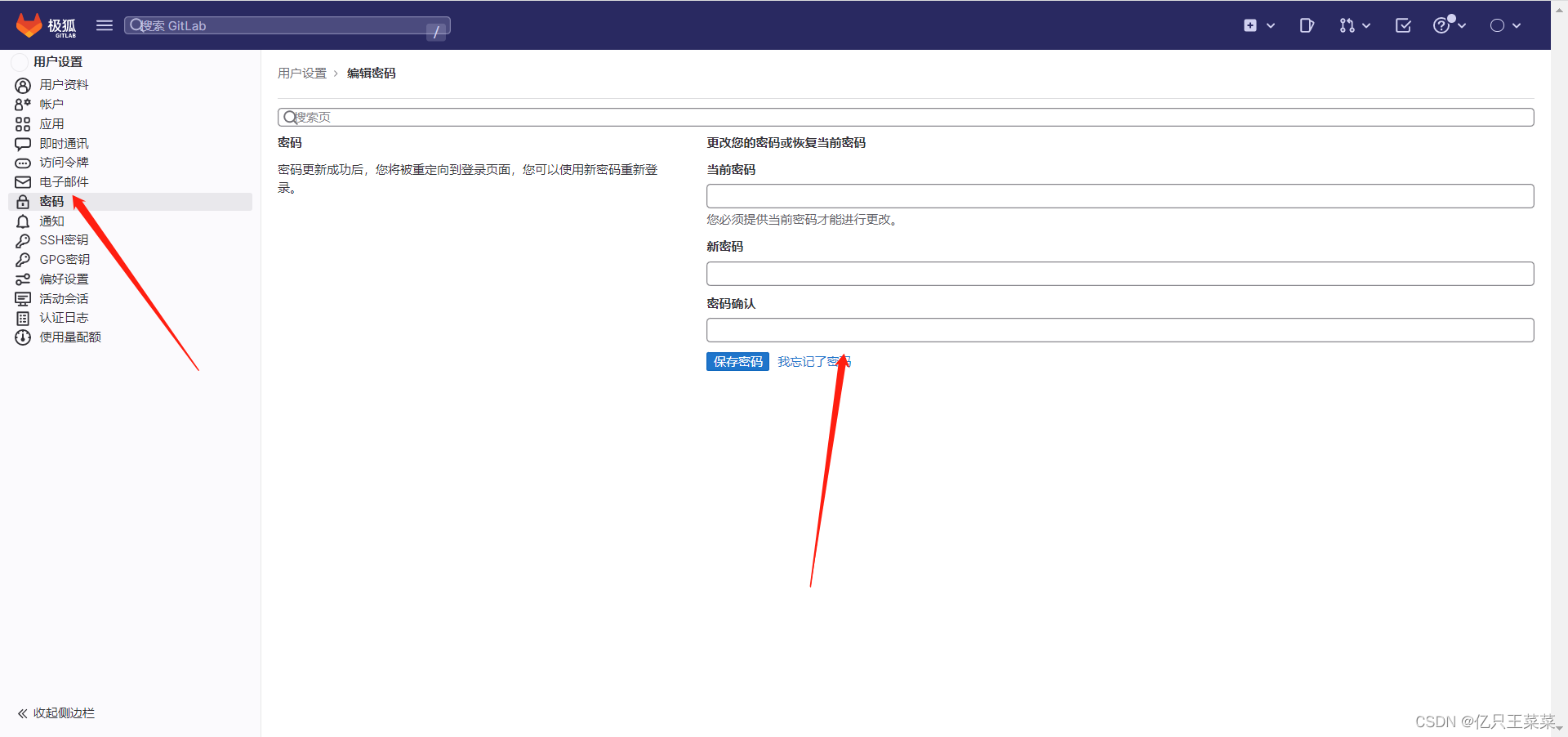Click the GPG密钥 key icon
This screenshot has height=737, width=1568.
point(23,260)
